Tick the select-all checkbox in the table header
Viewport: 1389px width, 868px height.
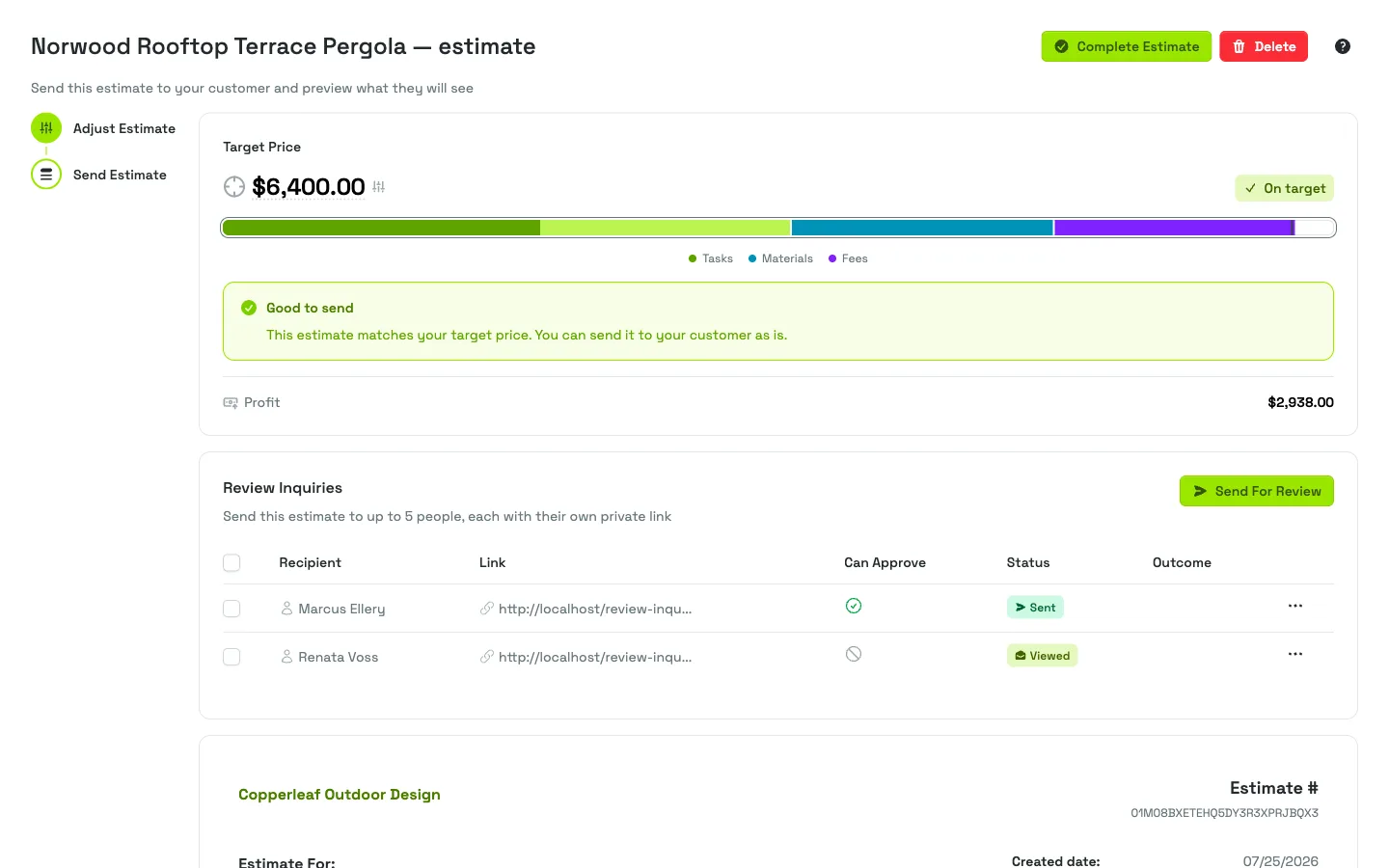(x=231, y=562)
